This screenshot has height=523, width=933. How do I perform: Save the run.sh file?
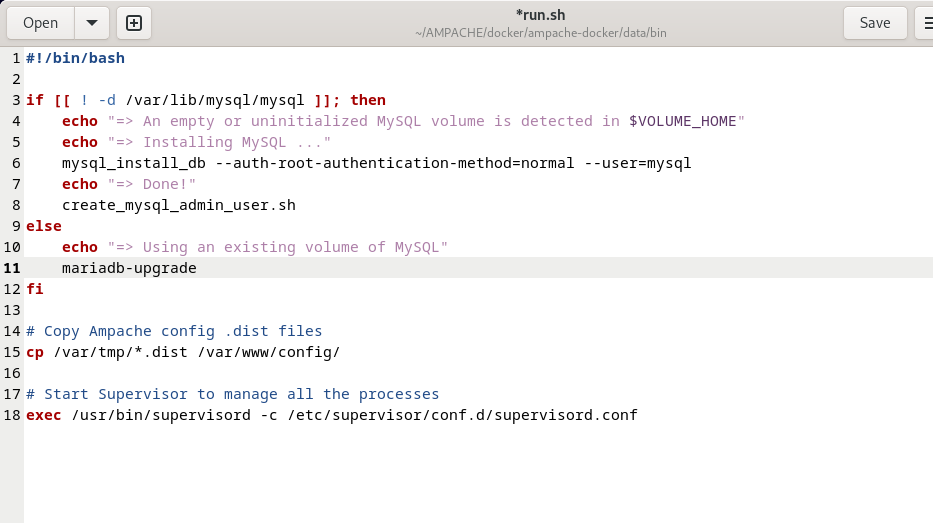875,23
